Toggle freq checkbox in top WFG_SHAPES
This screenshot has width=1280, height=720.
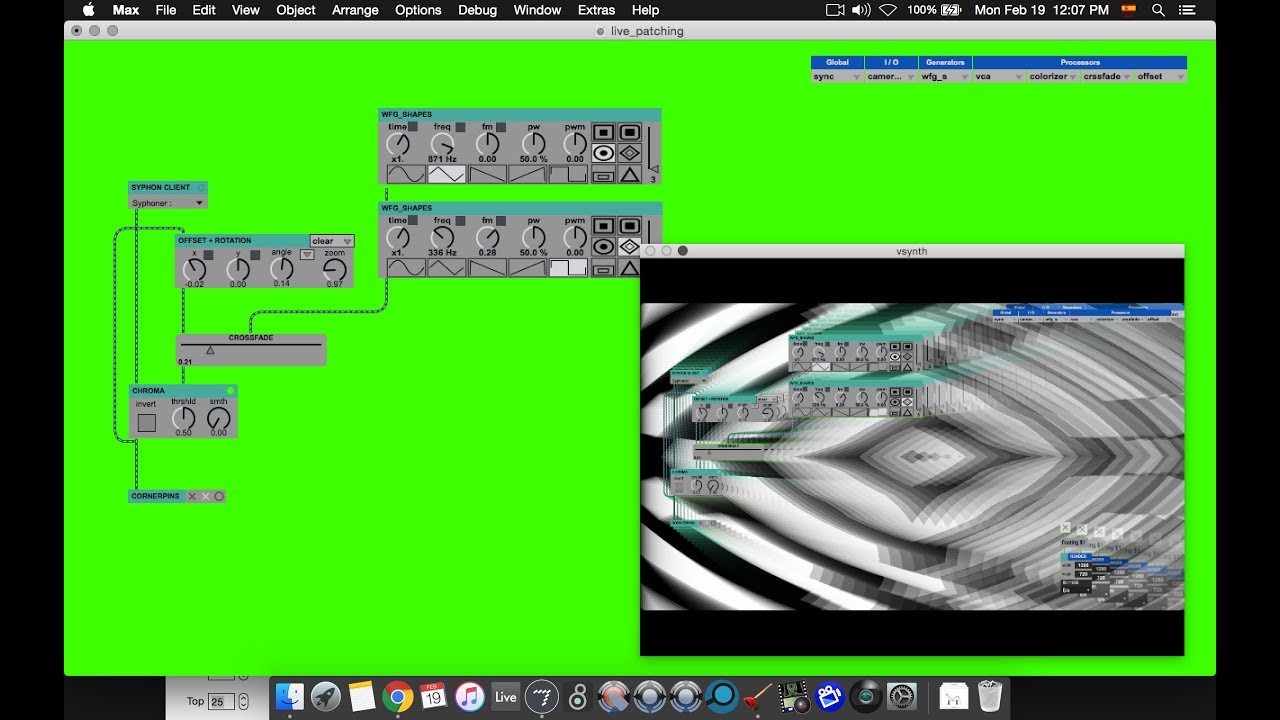(x=460, y=127)
